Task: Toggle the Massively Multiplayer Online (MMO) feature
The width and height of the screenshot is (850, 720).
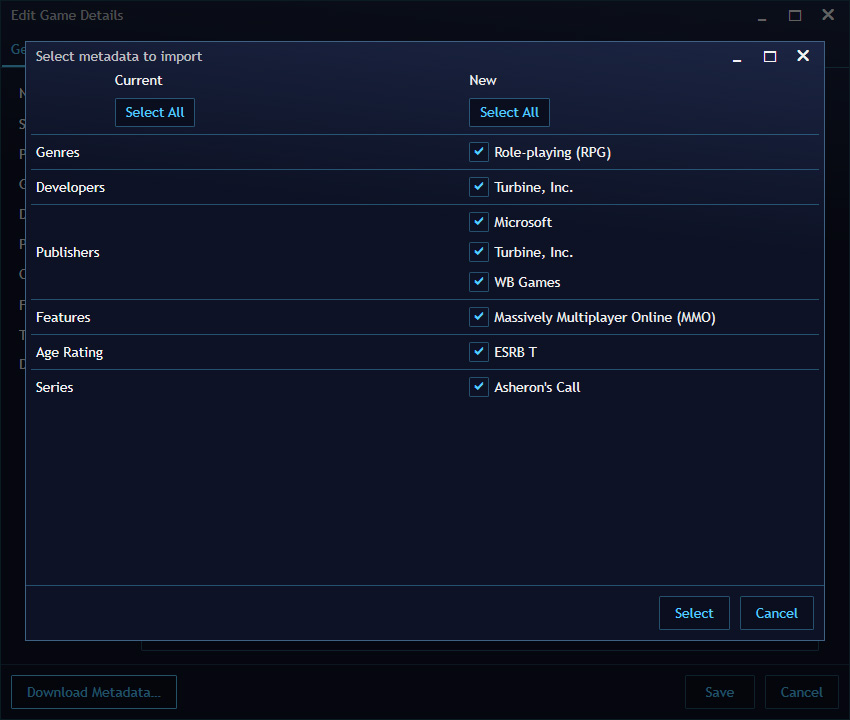Action: (478, 317)
